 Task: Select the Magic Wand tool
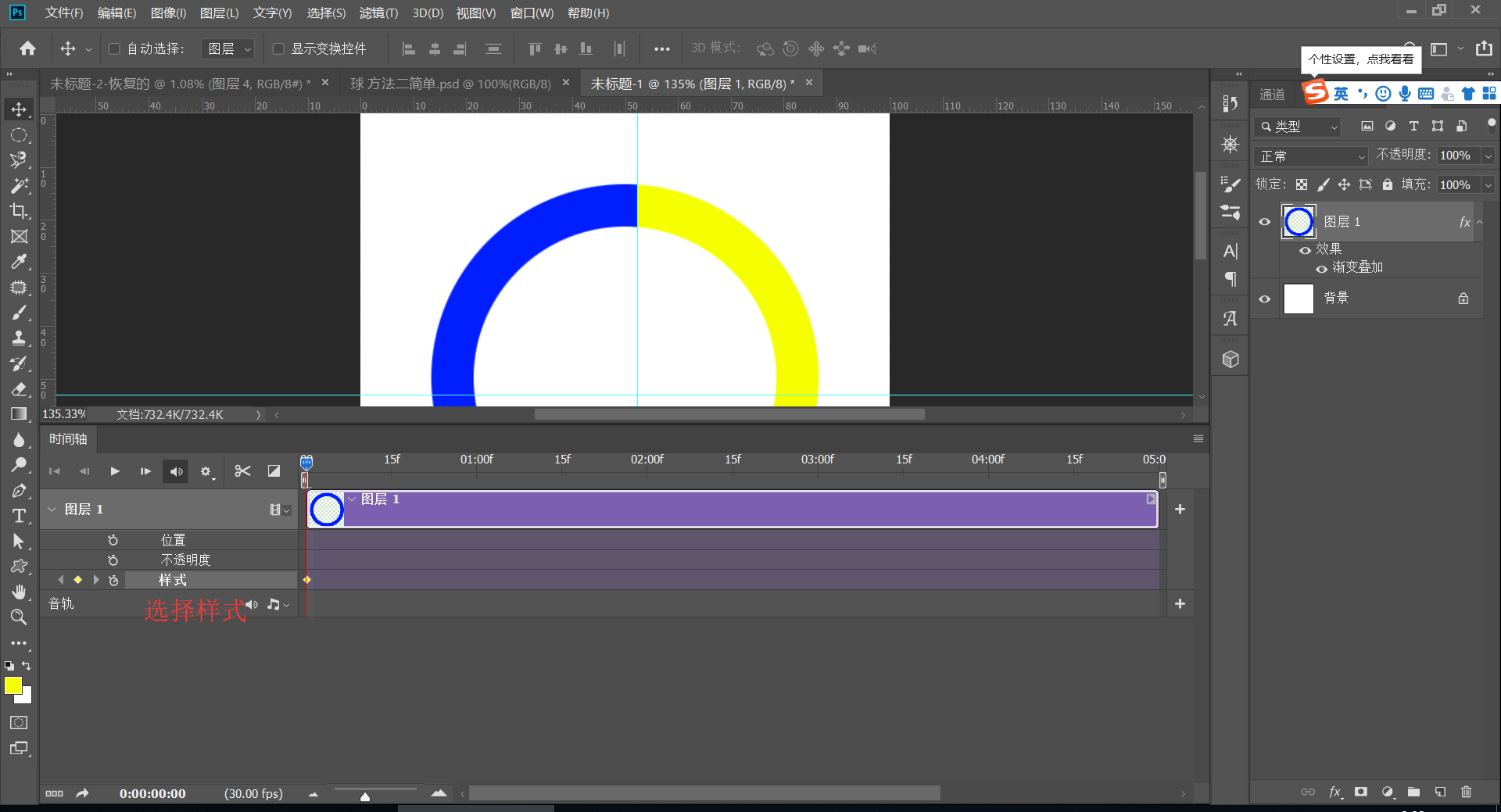pos(19,186)
